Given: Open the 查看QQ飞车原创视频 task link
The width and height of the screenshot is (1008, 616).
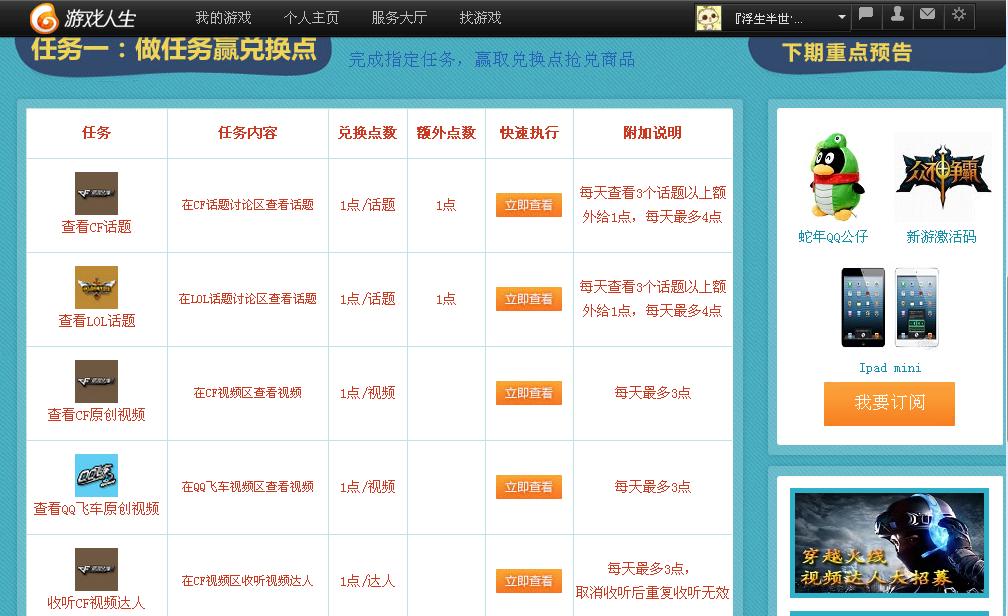Looking at the screenshot, I should 96,509.
